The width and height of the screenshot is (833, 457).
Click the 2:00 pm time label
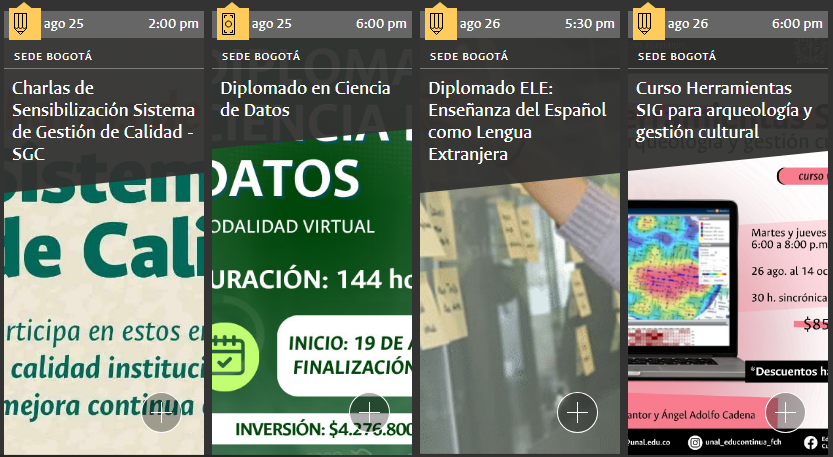173,24
